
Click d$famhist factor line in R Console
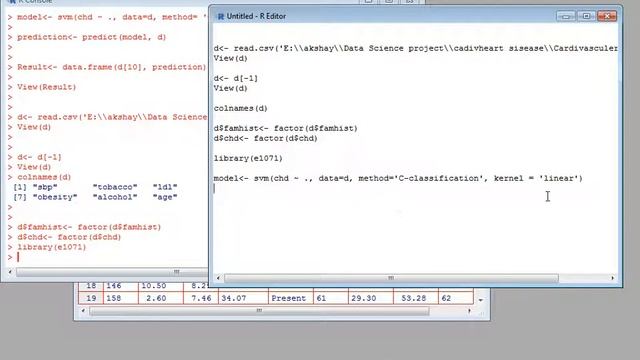coord(89,227)
